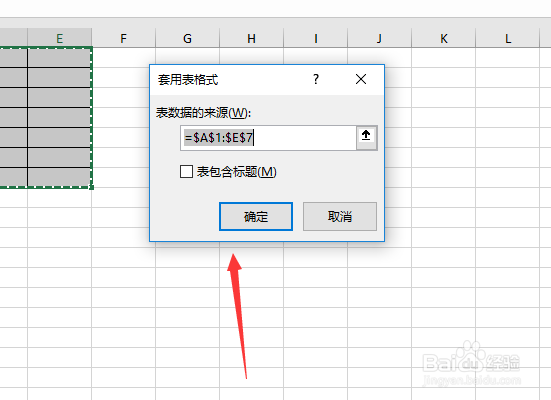
Task: Select column G header
Action: [x=188, y=38]
